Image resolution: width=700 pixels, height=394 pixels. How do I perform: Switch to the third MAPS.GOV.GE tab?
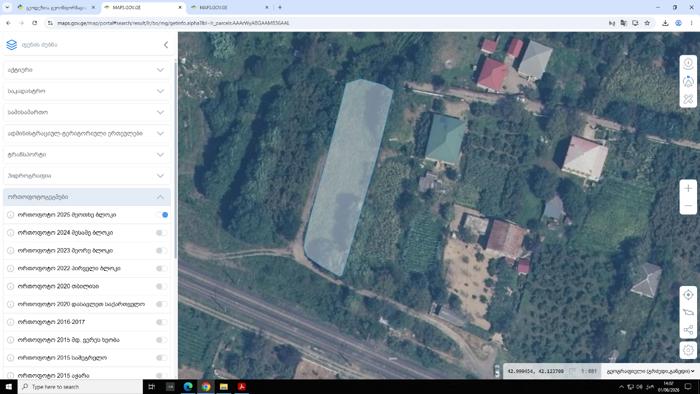(x=229, y=8)
